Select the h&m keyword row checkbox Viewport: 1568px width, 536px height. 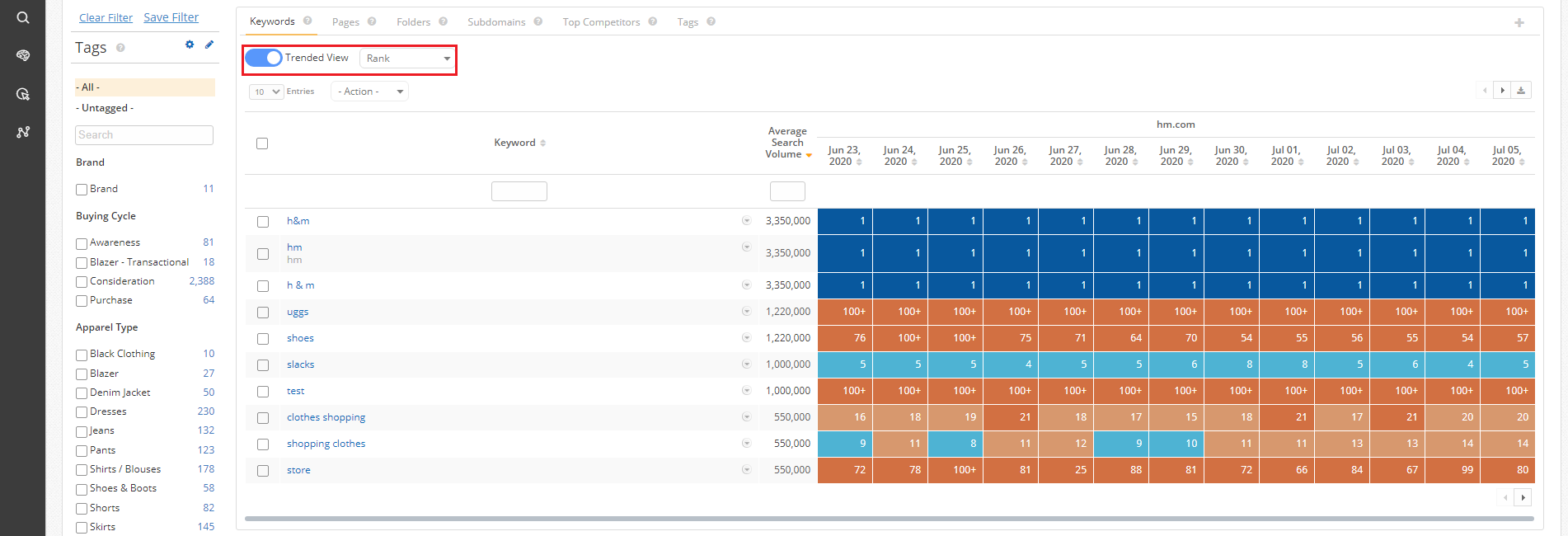point(263,222)
